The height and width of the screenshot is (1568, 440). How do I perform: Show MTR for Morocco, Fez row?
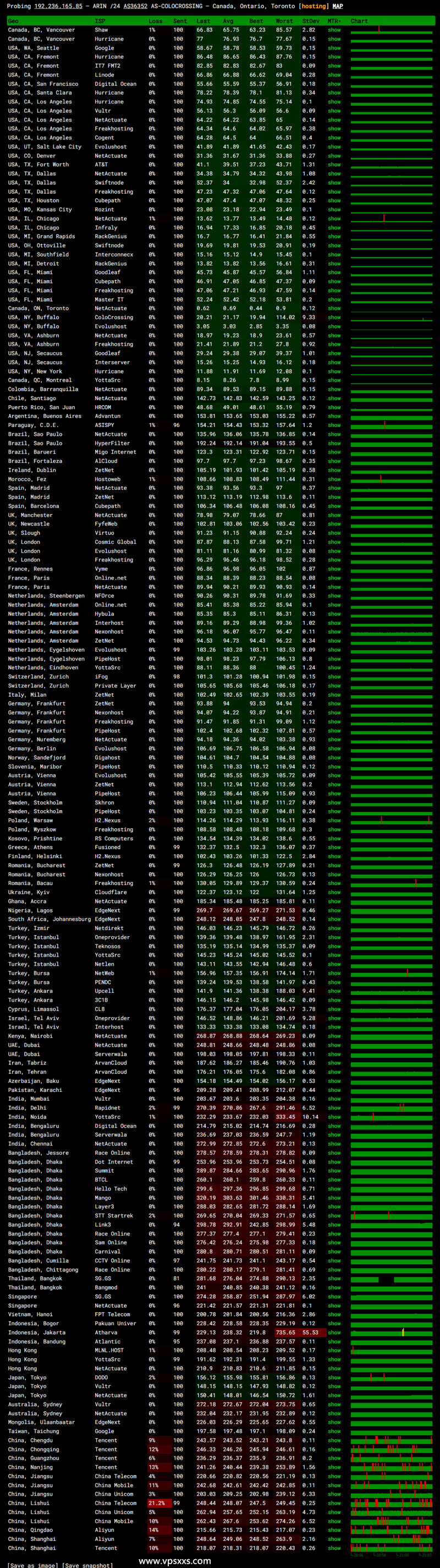click(x=334, y=479)
